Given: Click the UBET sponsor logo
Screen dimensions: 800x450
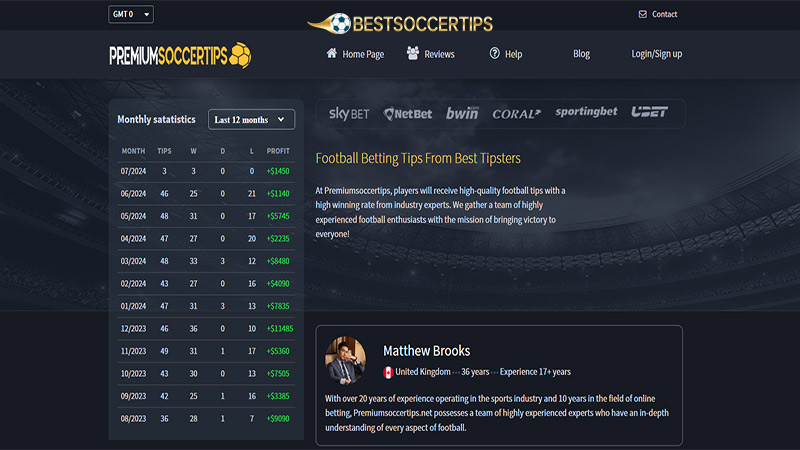Looking at the screenshot, I should [x=649, y=112].
